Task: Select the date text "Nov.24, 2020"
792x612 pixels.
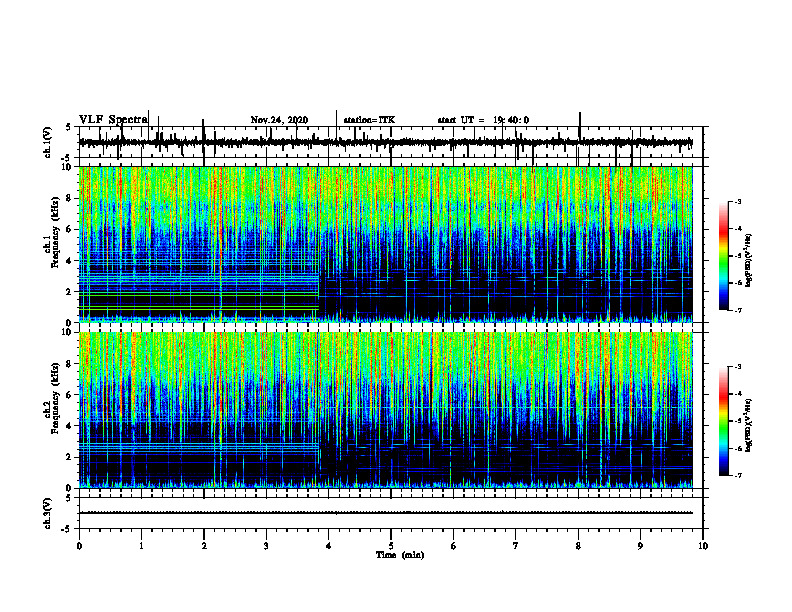Action: pyautogui.click(x=279, y=120)
